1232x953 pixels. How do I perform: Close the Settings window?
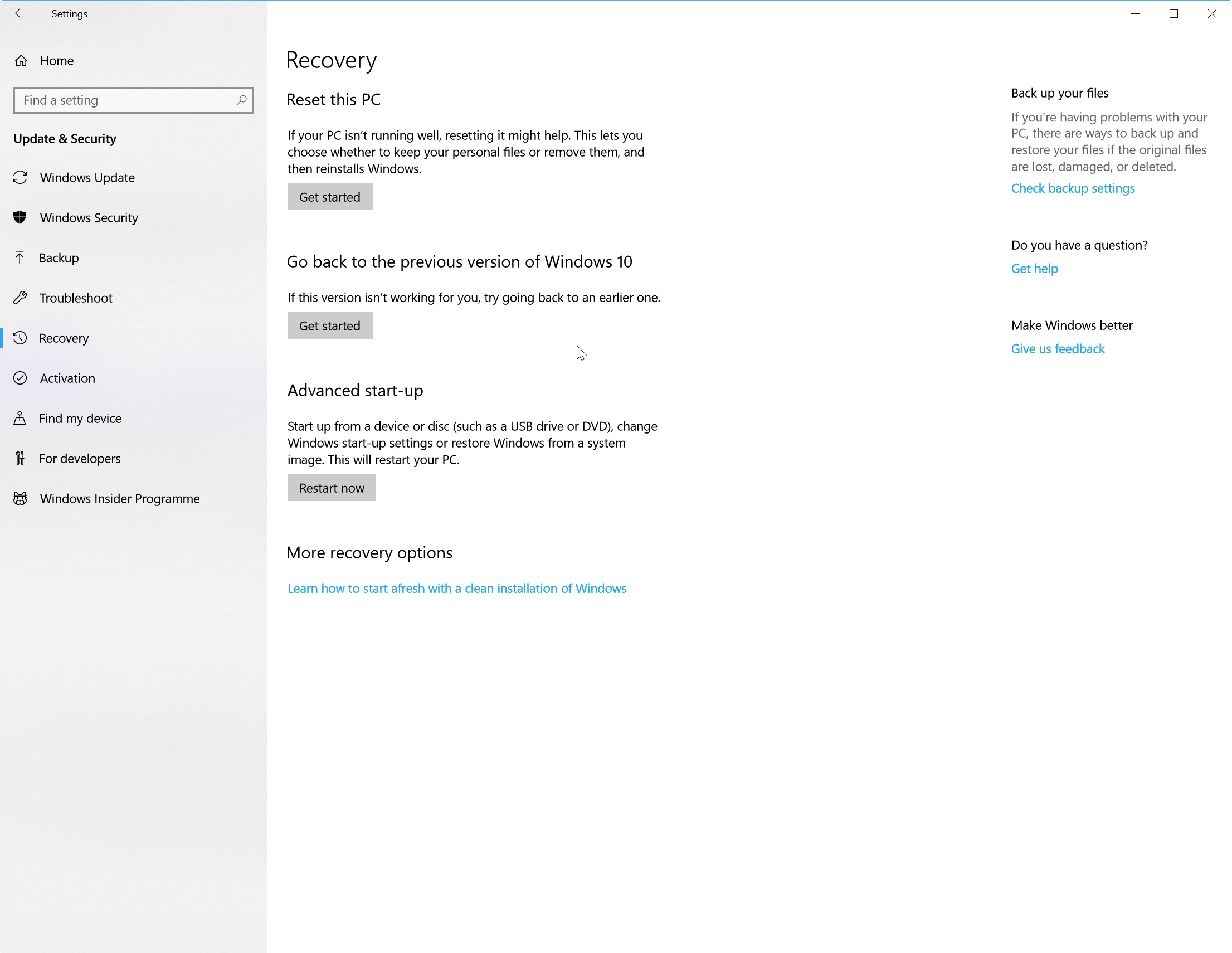[x=1212, y=13]
